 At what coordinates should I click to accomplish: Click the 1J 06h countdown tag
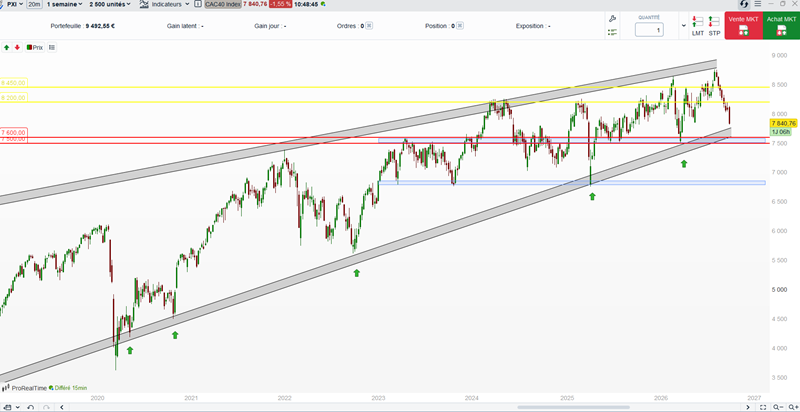coord(779,132)
